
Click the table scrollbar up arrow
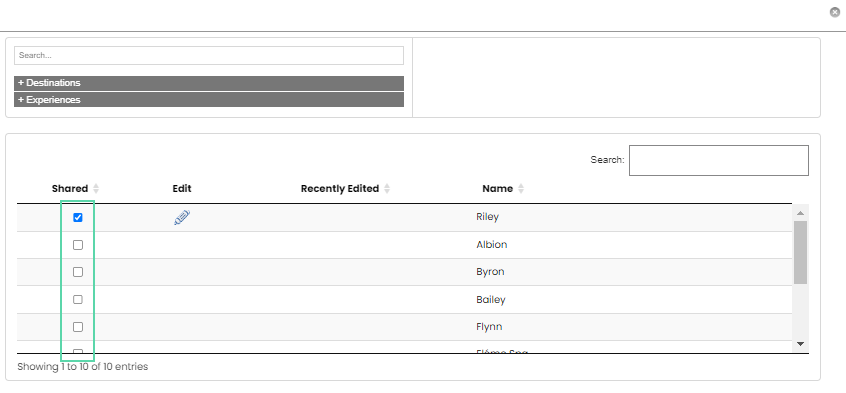tap(800, 213)
